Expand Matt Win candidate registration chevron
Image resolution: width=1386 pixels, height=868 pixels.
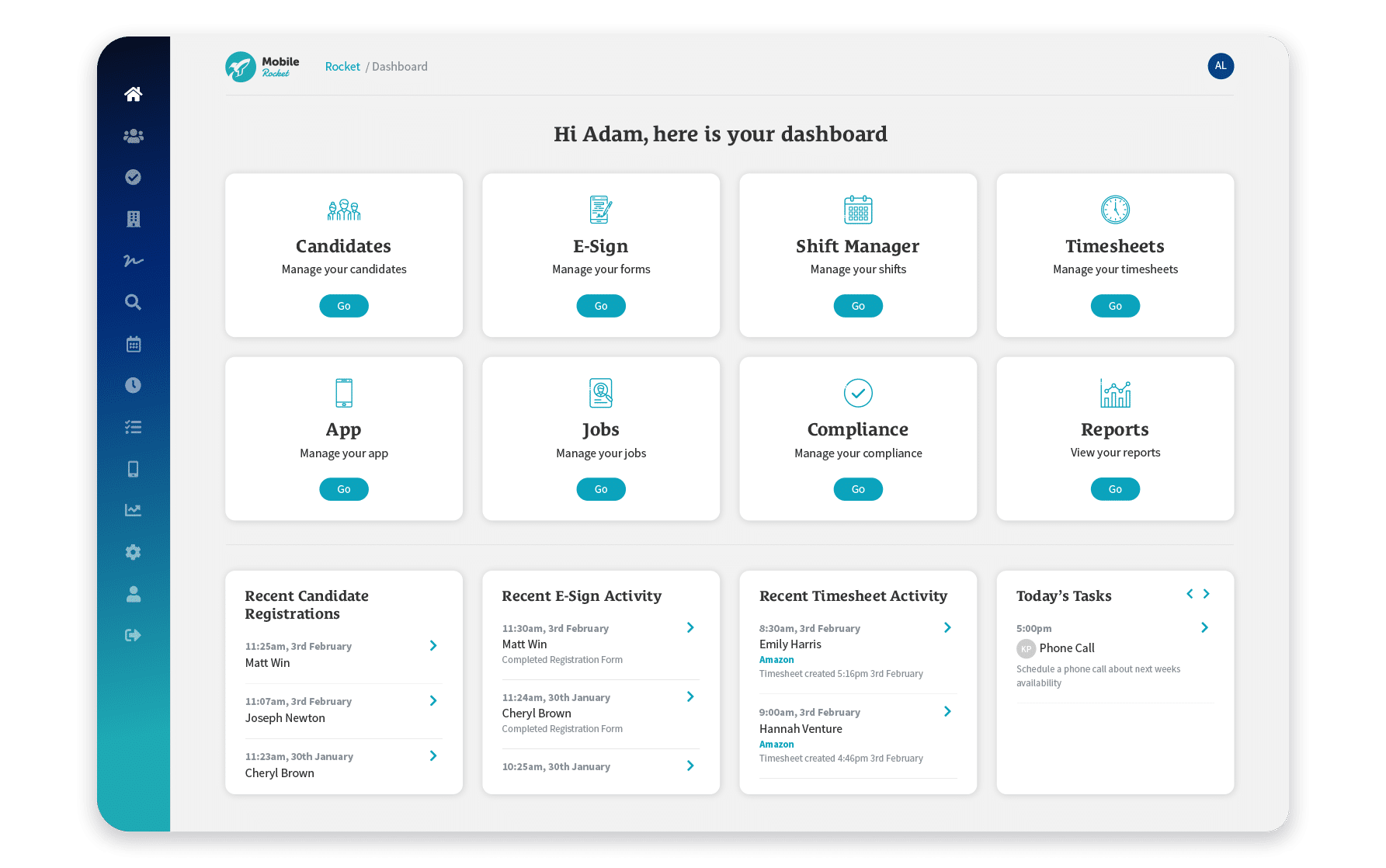(x=433, y=646)
